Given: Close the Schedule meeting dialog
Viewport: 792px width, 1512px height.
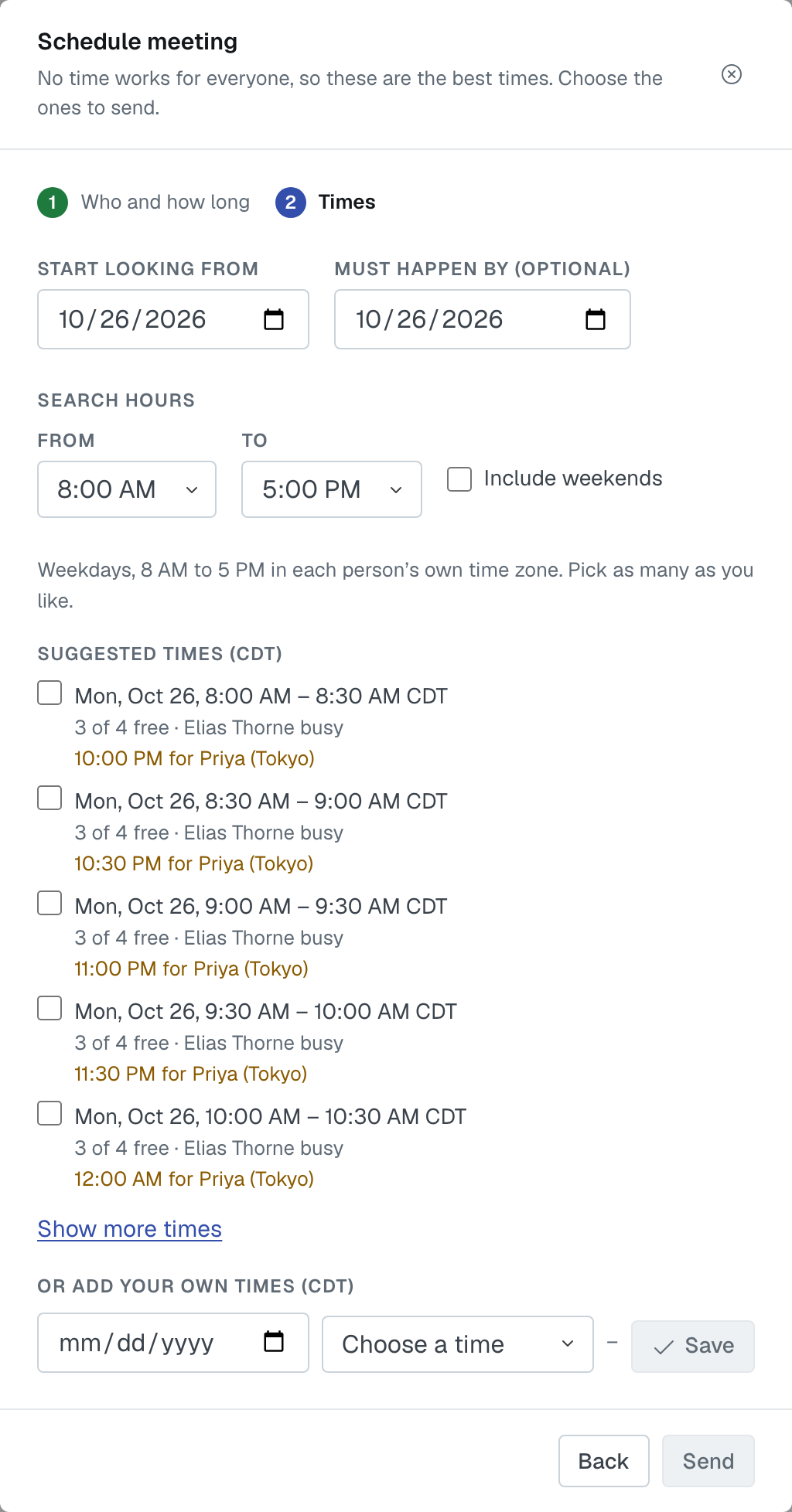Looking at the screenshot, I should [x=732, y=74].
